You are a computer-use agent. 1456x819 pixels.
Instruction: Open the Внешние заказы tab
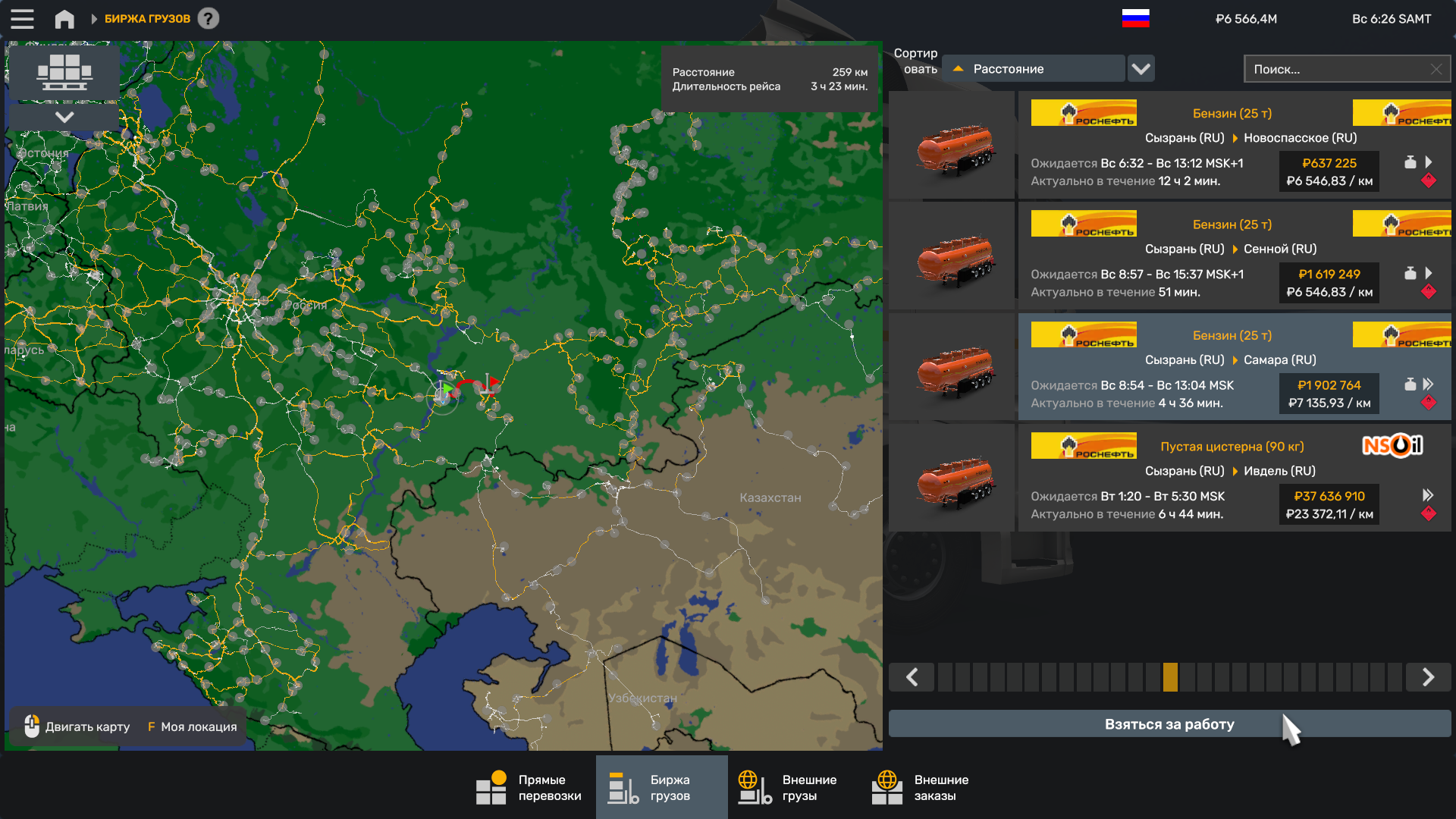(921, 788)
